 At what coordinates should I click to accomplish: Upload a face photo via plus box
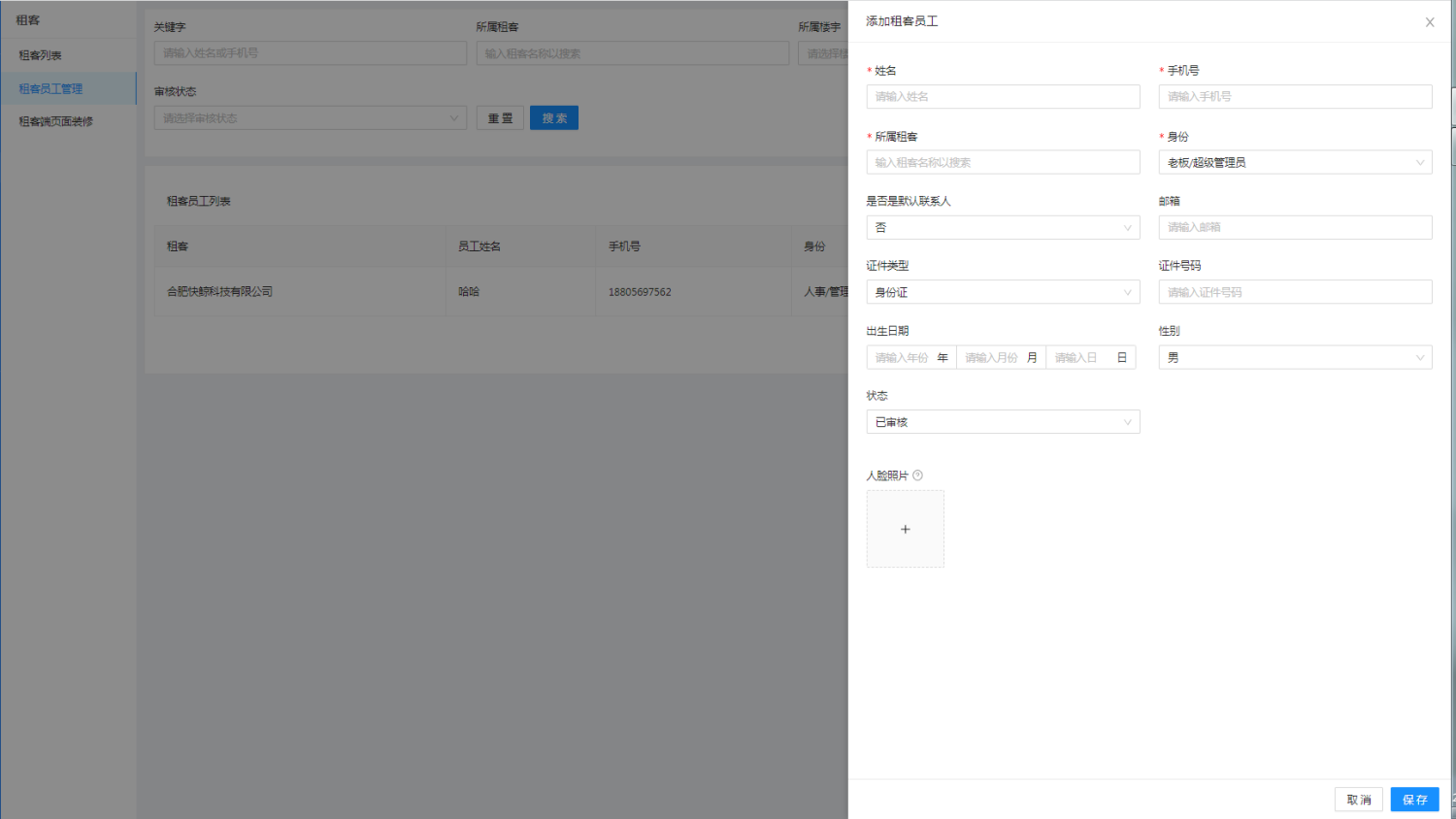coord(905,529)
